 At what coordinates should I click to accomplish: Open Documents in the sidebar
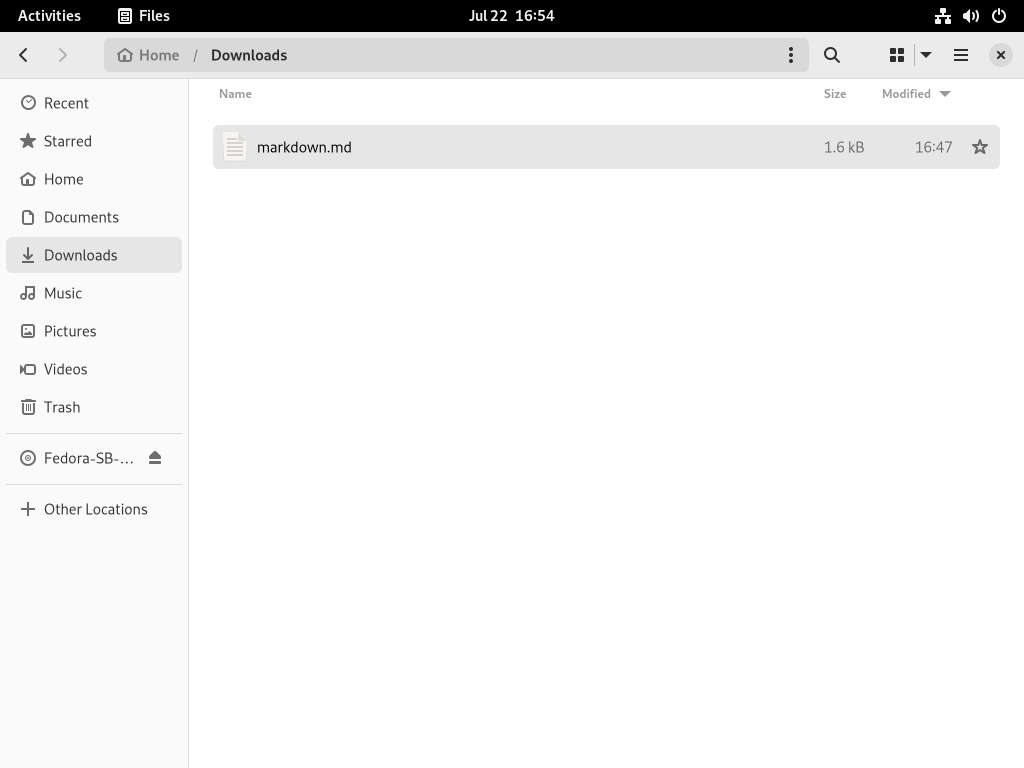pos(94,217)
